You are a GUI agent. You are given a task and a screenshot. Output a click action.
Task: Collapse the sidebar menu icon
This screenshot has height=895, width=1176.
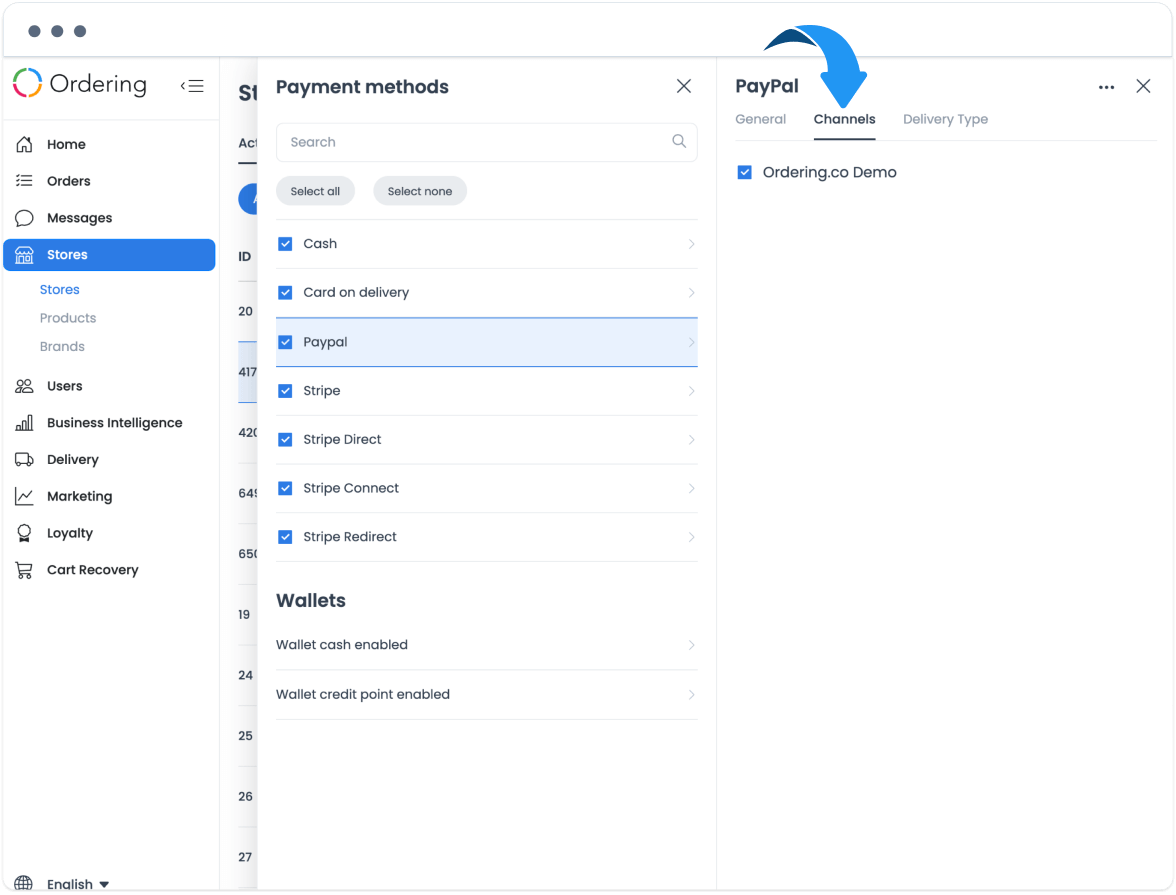tap(192, 86)
